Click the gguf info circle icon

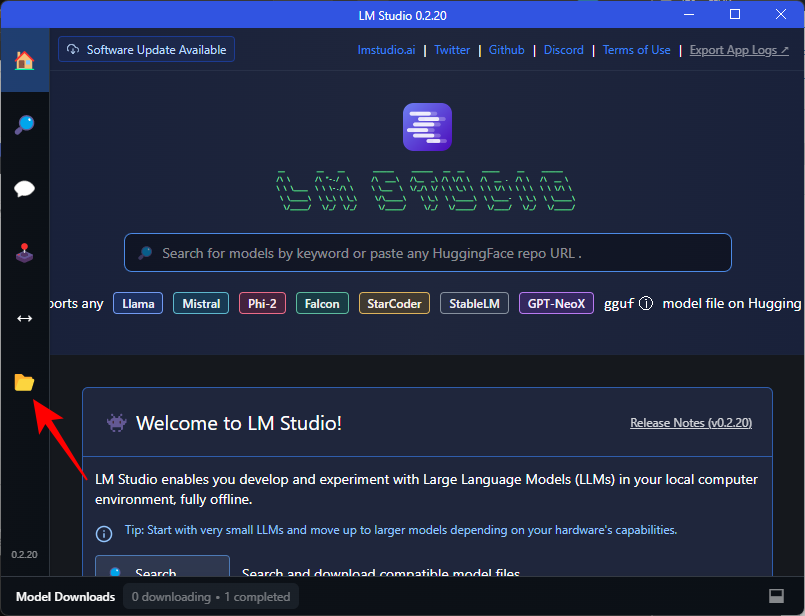tap(646, 303)
